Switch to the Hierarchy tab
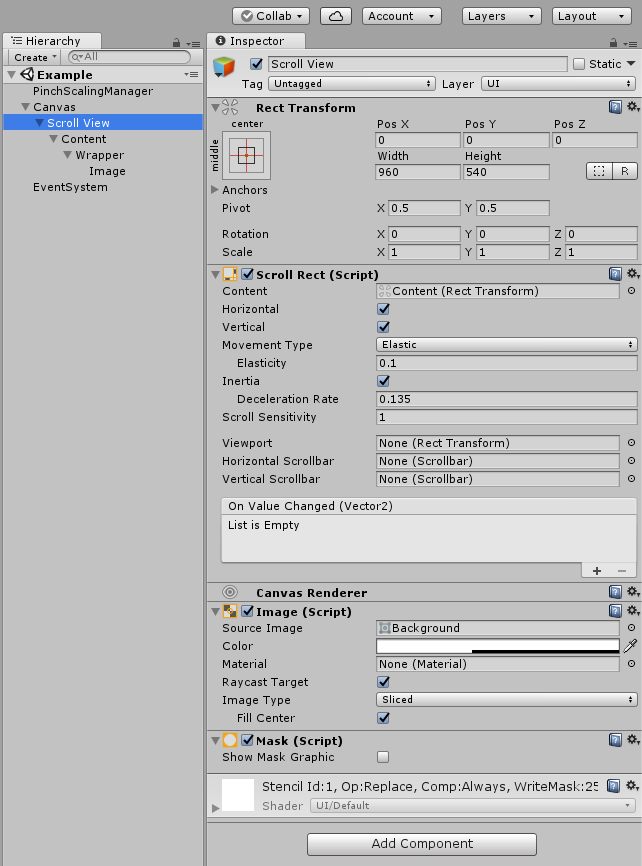642x866 pixels. pyautogui.click(x=52, y=41)
